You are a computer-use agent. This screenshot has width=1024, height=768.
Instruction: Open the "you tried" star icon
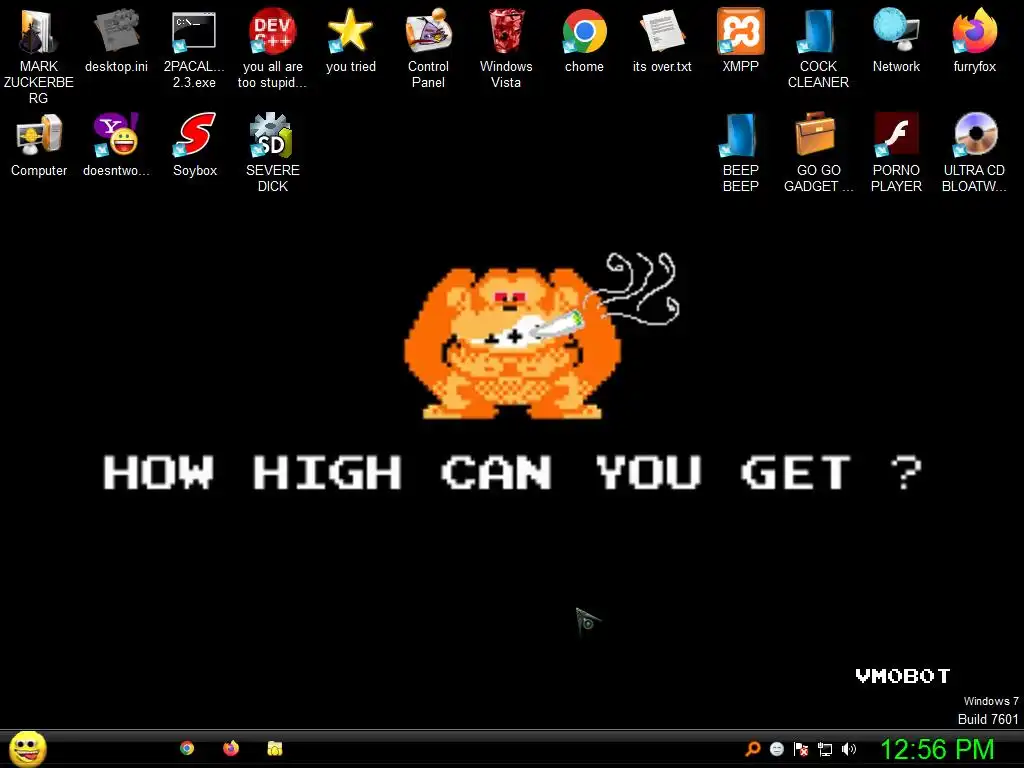coord(350,31)
